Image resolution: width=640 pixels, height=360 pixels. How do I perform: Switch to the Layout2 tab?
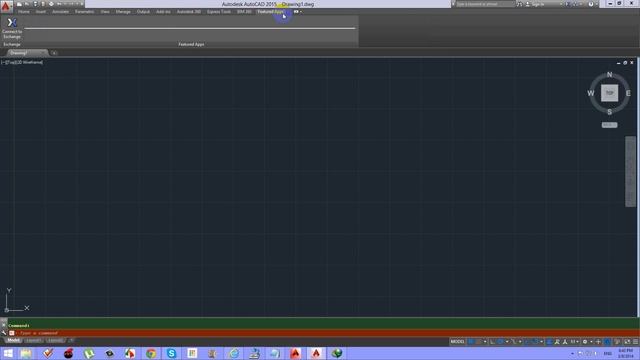tap(55, 340)
